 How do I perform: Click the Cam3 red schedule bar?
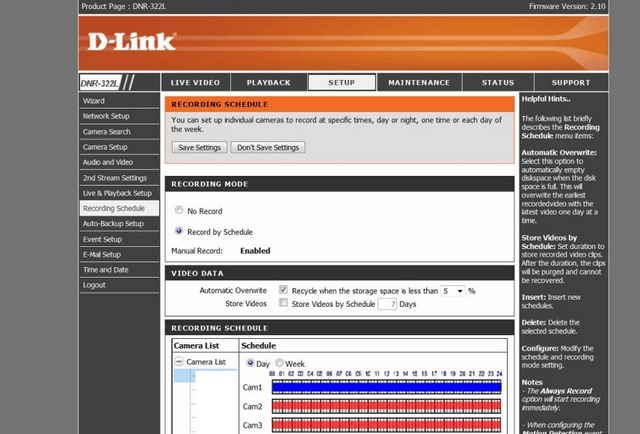386,425
